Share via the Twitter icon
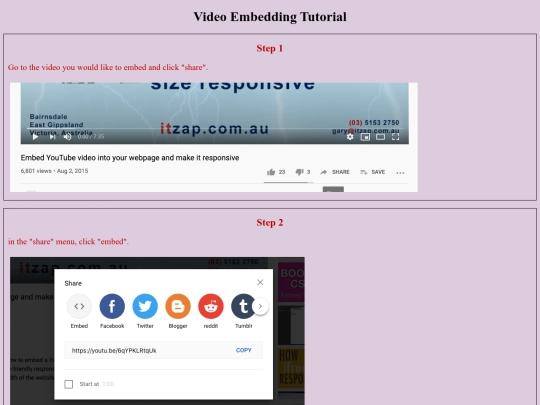This screenshot has width=540, height=405. point(145,306)
